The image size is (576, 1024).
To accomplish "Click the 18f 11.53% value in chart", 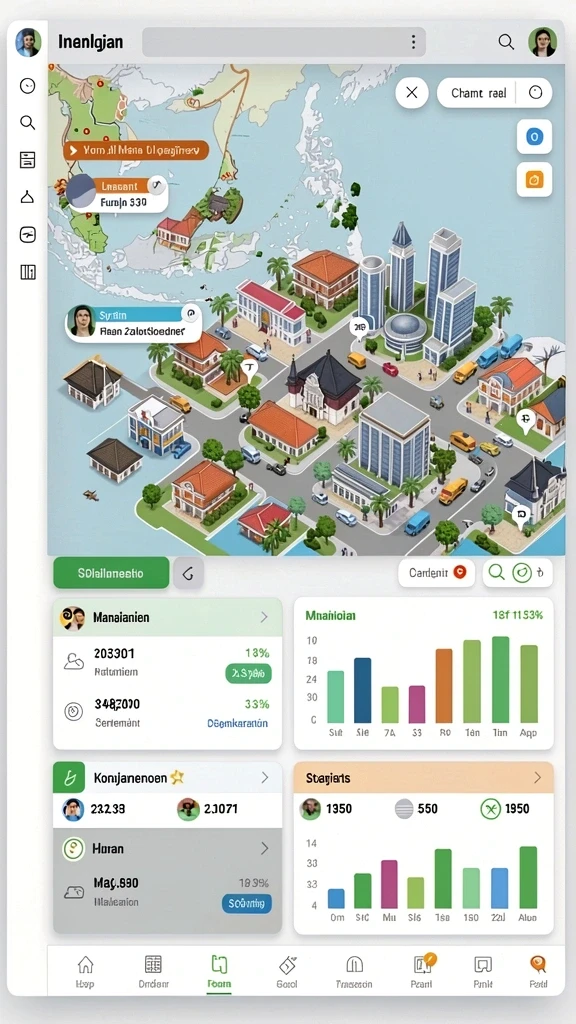I will click(x=518, y=615).
